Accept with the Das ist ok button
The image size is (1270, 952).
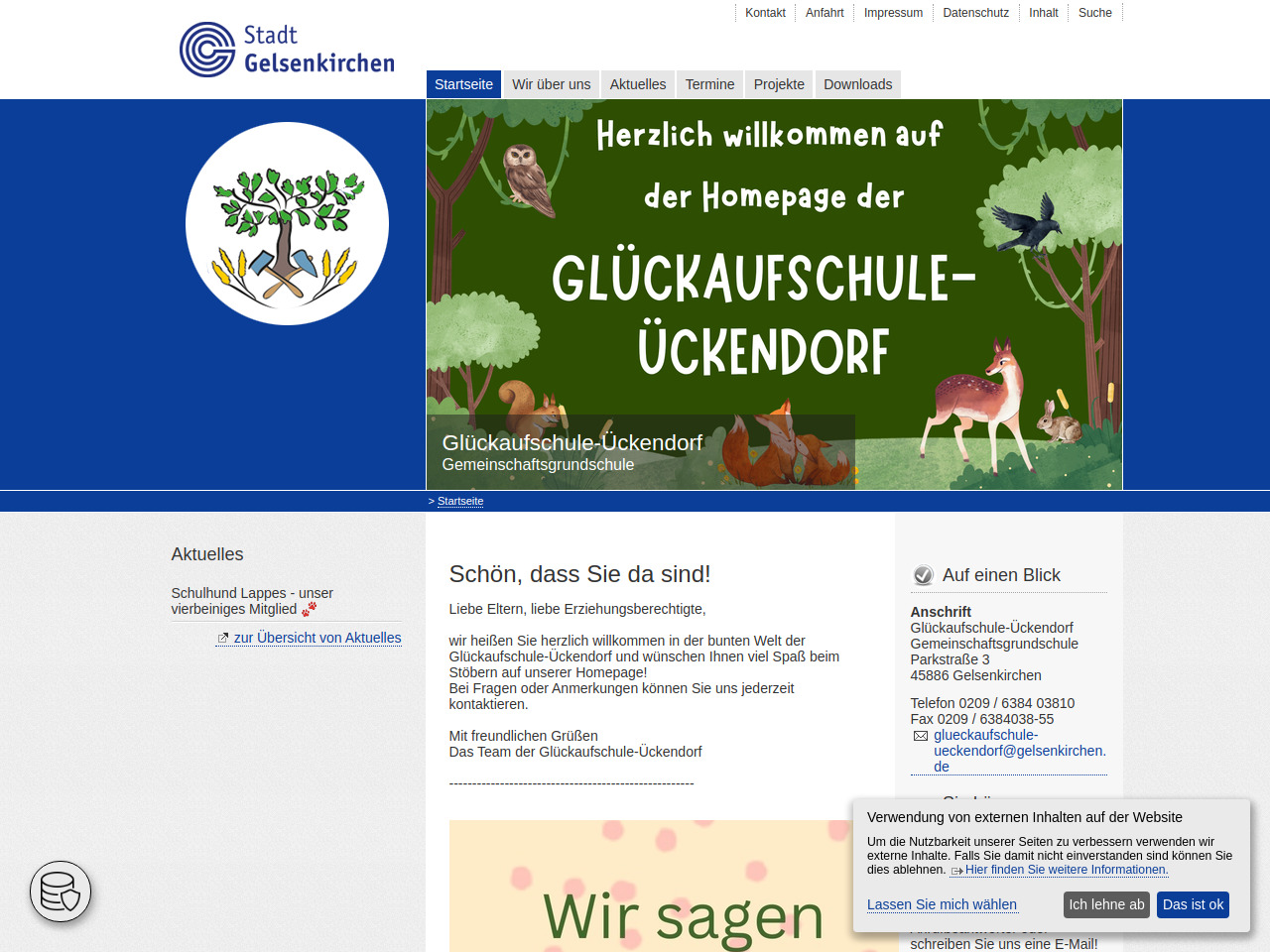[1193, 904]
